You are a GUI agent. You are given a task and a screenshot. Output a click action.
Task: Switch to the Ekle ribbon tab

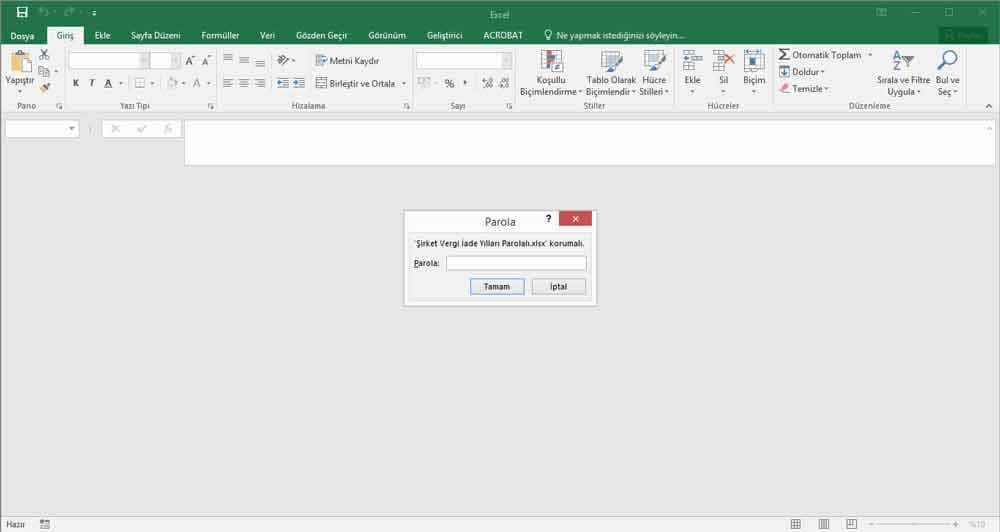point(102,35)
